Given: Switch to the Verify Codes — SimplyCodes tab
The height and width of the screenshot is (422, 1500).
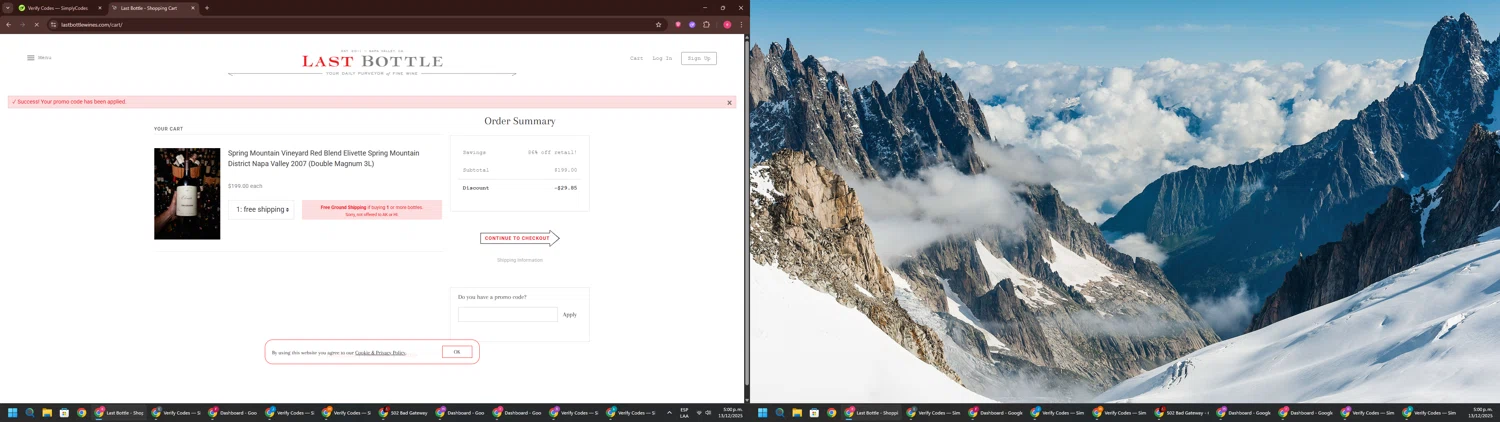Looking at the screenshot, I should 60,8.
